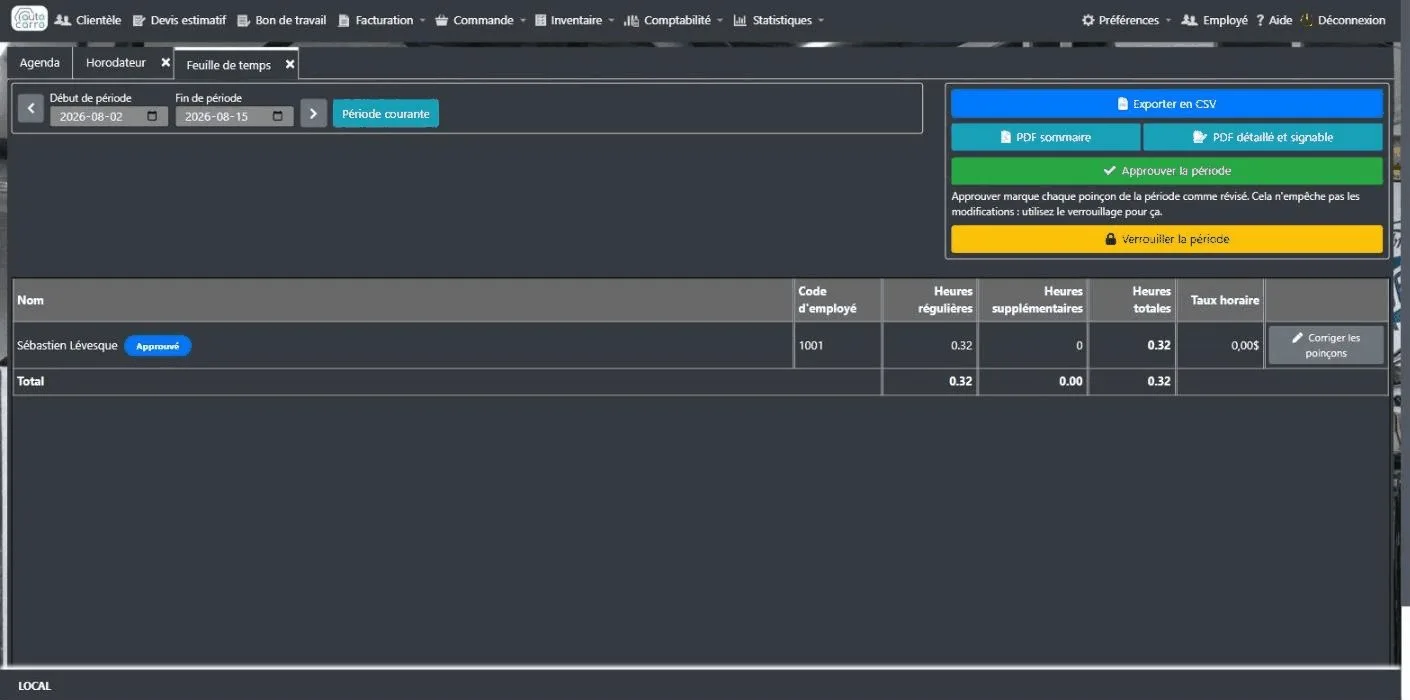Expand the Inventaire dropdown menu

click(x=575, y=20)
